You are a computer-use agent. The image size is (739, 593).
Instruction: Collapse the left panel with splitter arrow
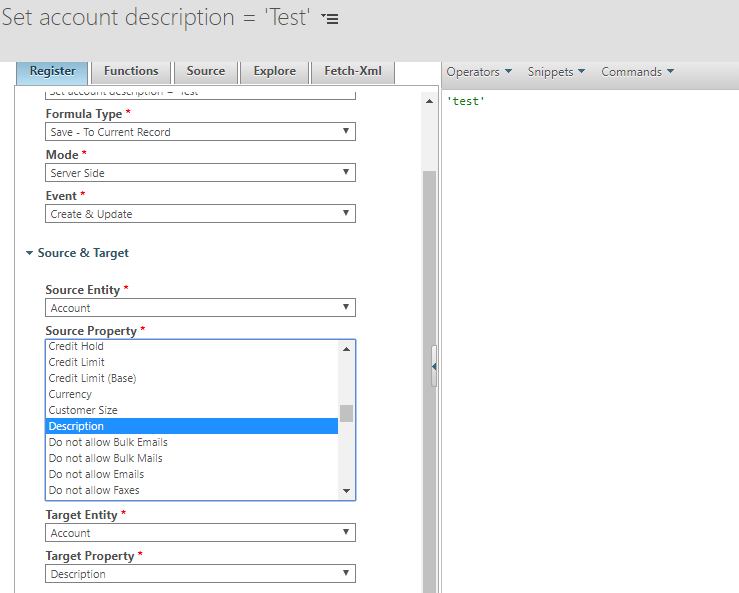click(x=434, y=366)
